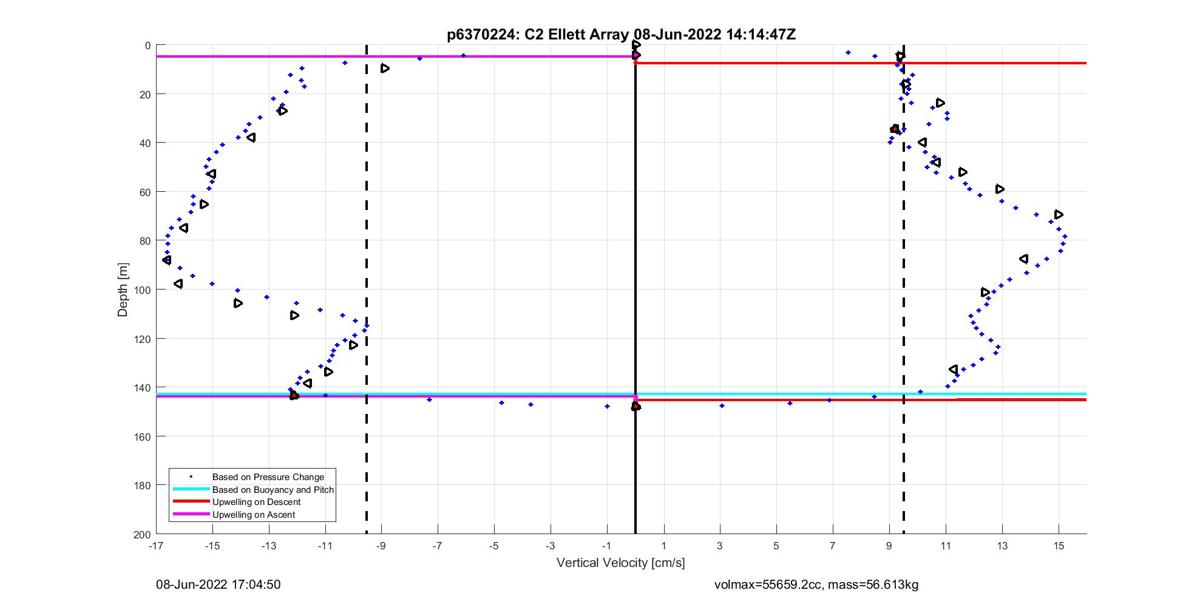Select the "Vertical Velocity [cm/s]" x-axis label
Screen dimensions: 1200x601
tap(620, 563)
